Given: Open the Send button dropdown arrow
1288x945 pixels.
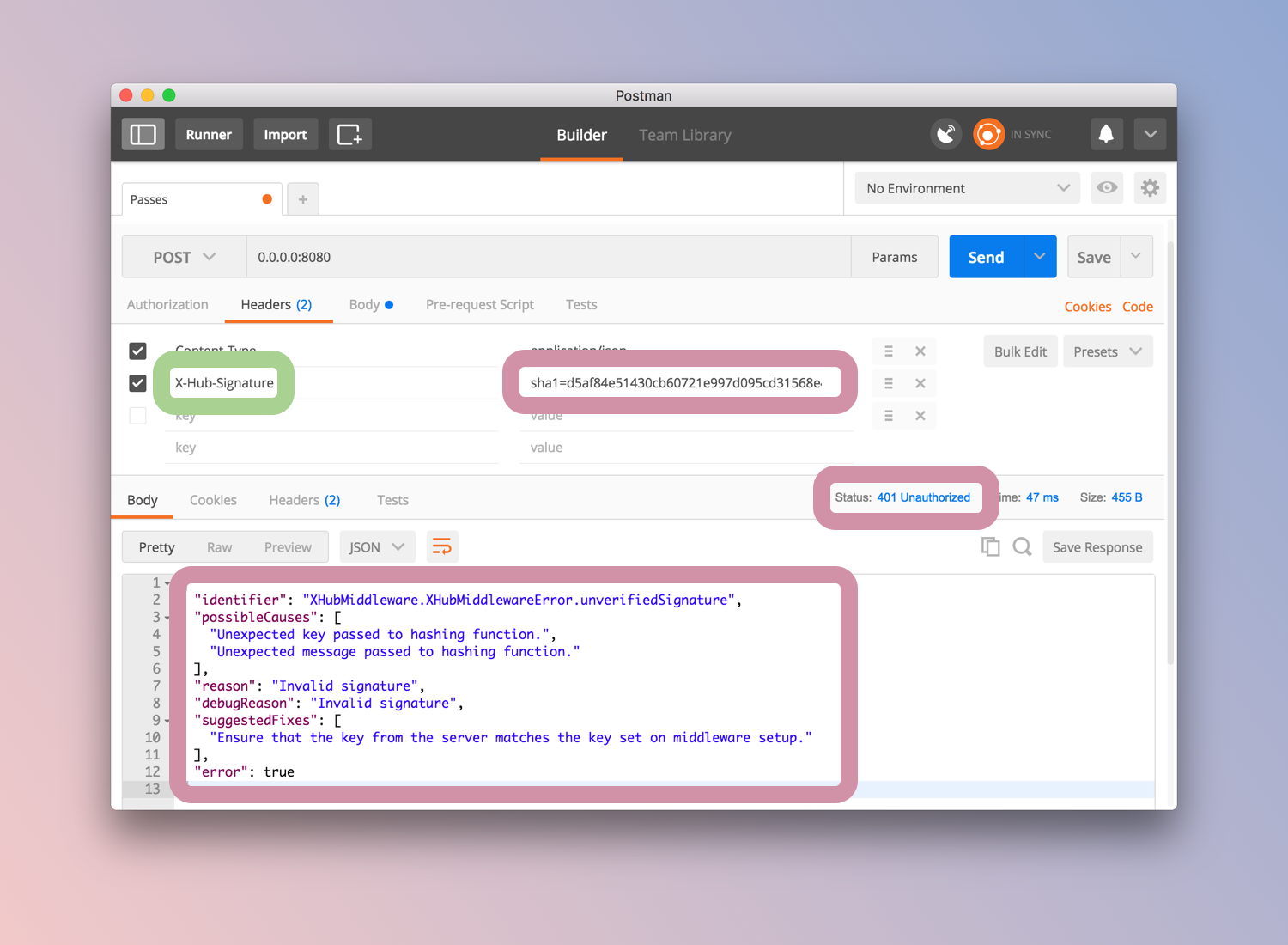Looking at the screenshot, I should (1040, 257).
